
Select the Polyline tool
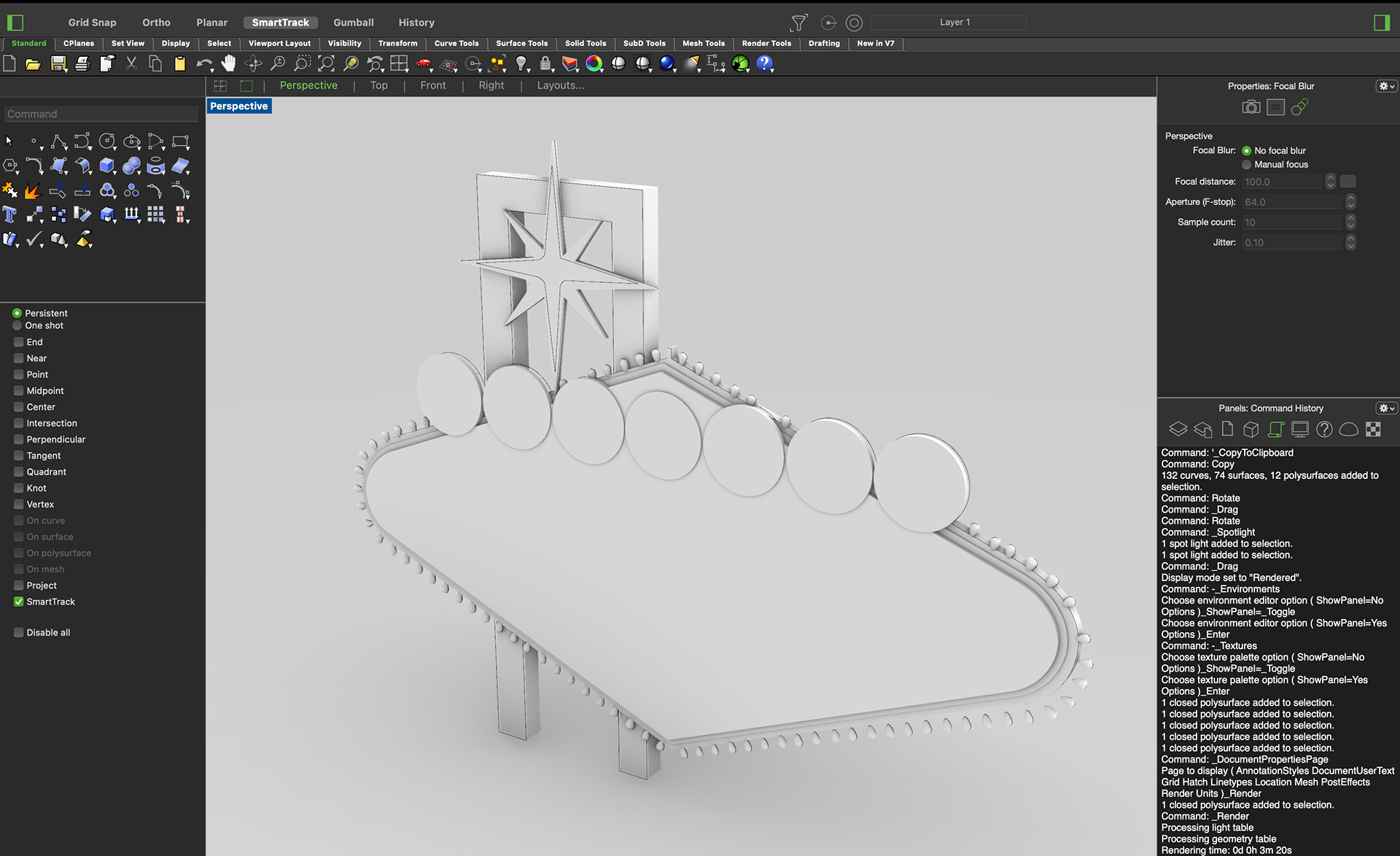59,141
